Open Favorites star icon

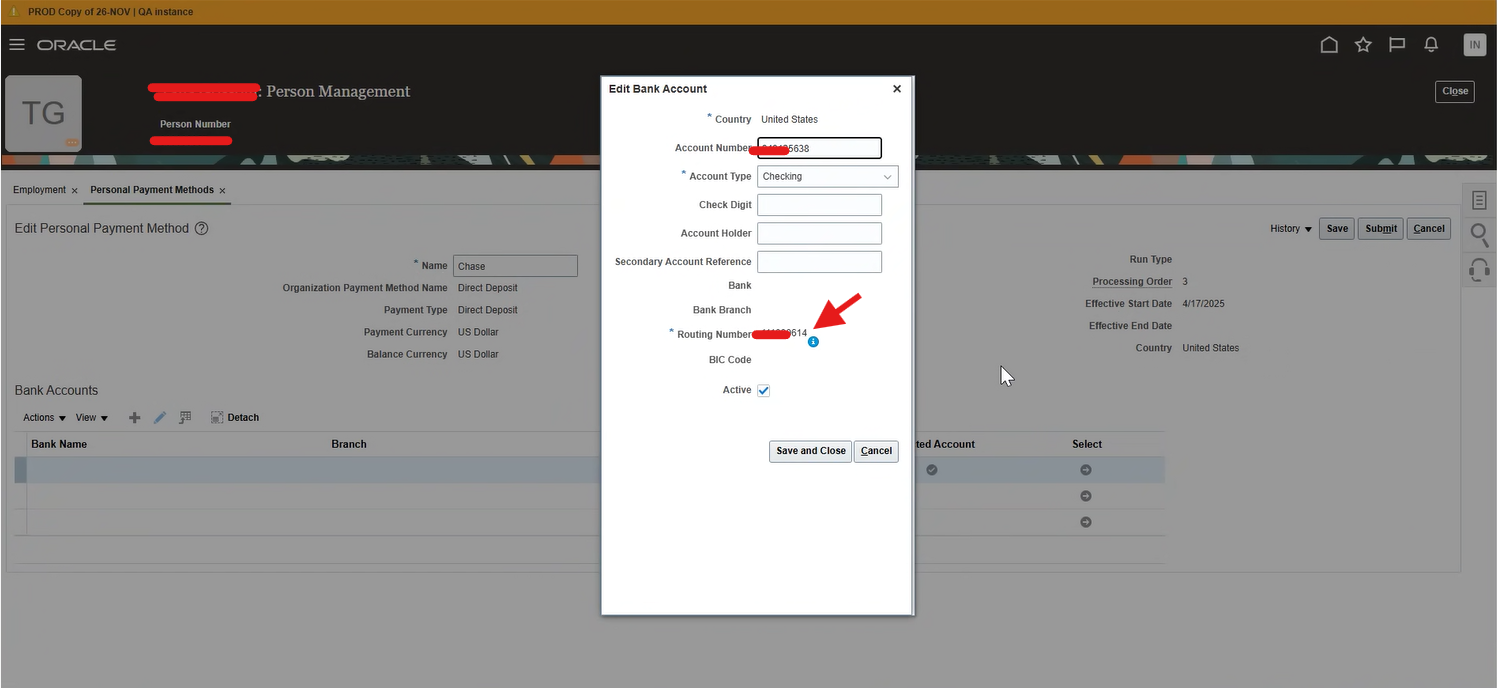click(x=1363, y=45)
